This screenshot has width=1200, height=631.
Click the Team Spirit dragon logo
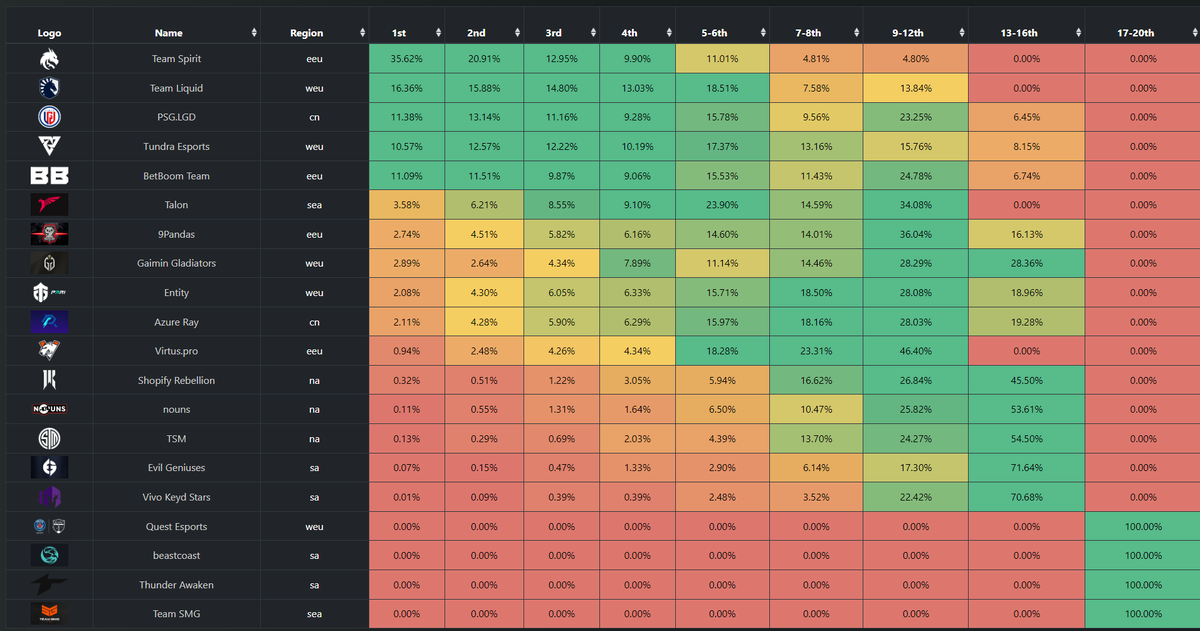(49, 59)
